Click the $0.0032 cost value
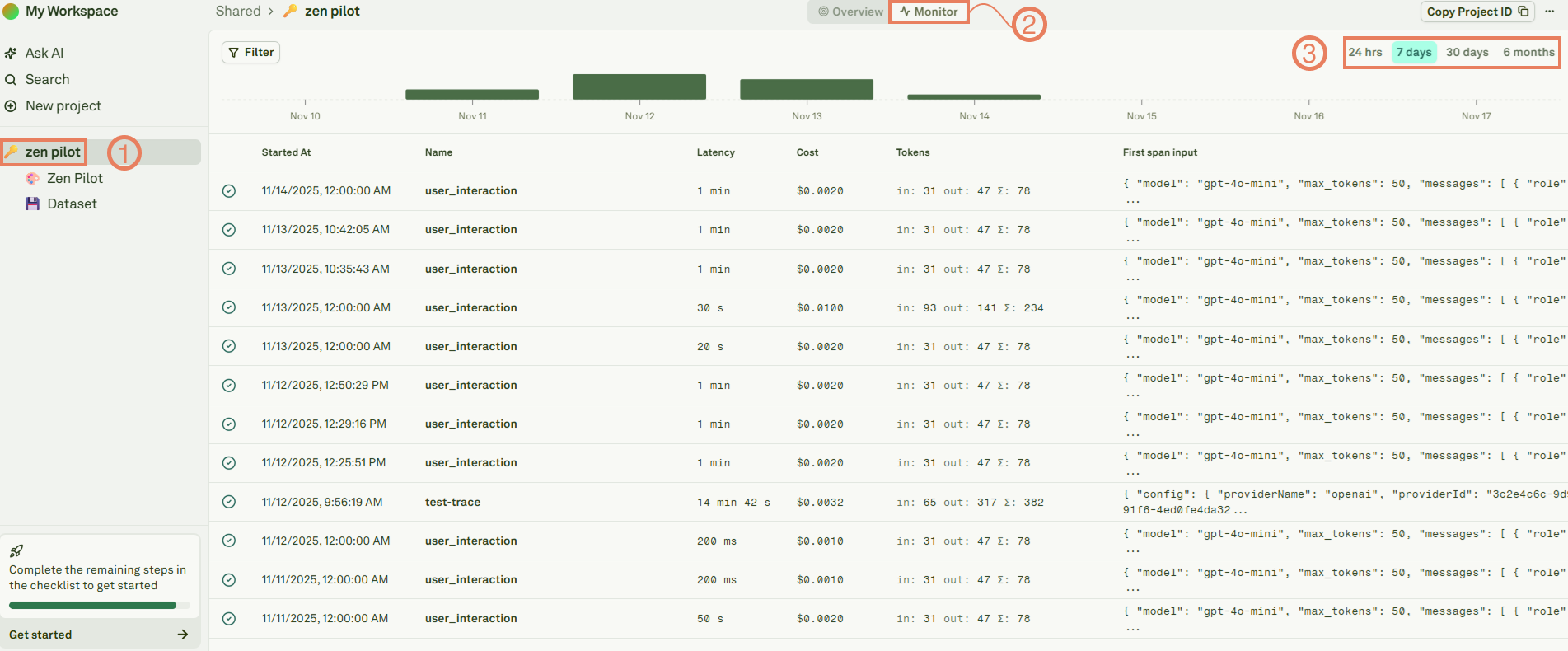Screen dimensions: 1568x651 pos(820,502)
